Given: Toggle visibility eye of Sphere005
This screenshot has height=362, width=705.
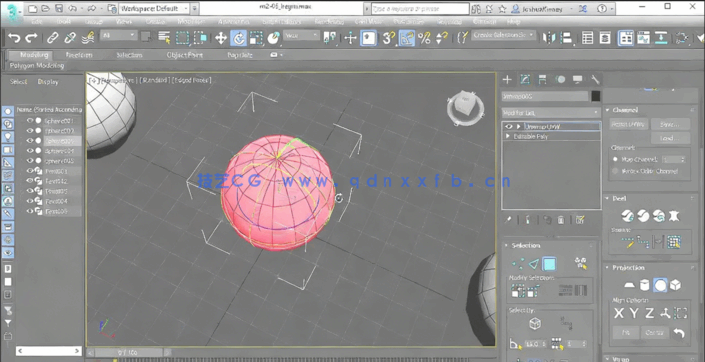Looking at the screenshot, I should [x=30, y=161].
